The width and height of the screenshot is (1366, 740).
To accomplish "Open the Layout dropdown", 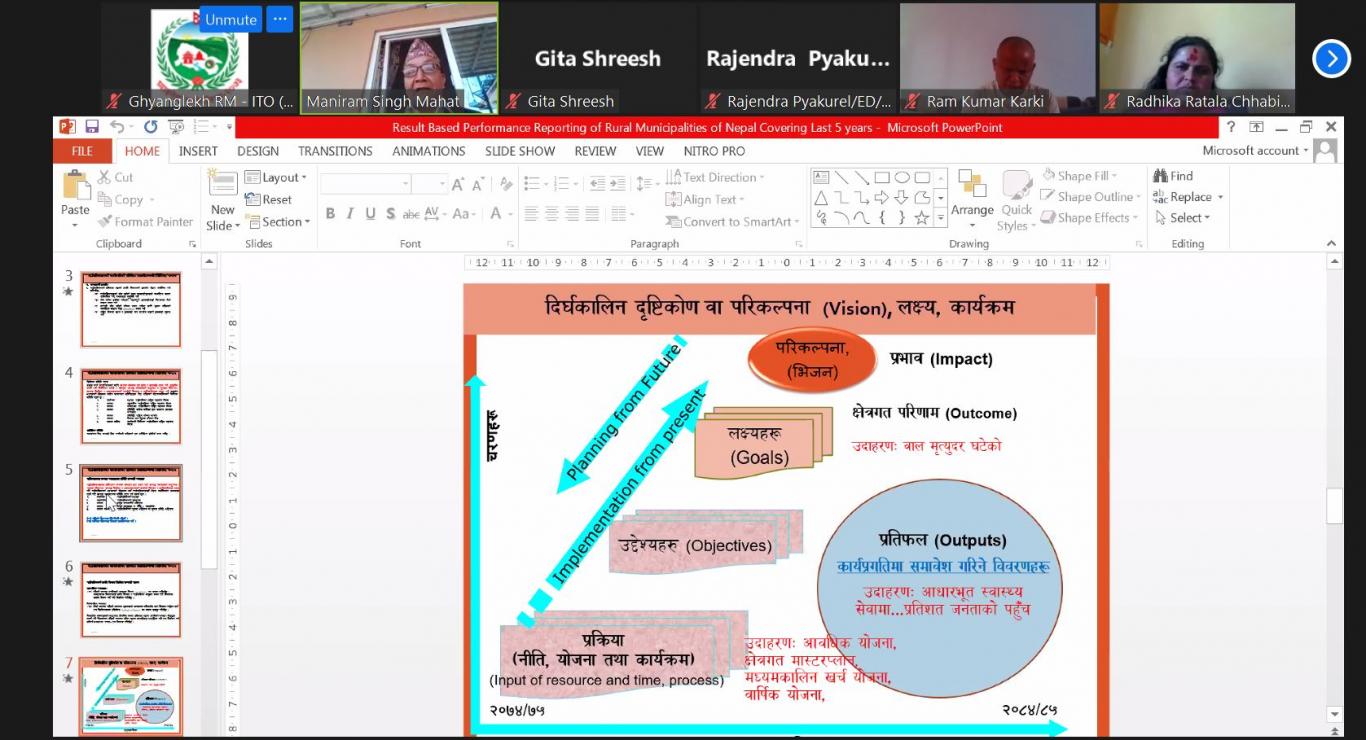I will pos(278,177).
